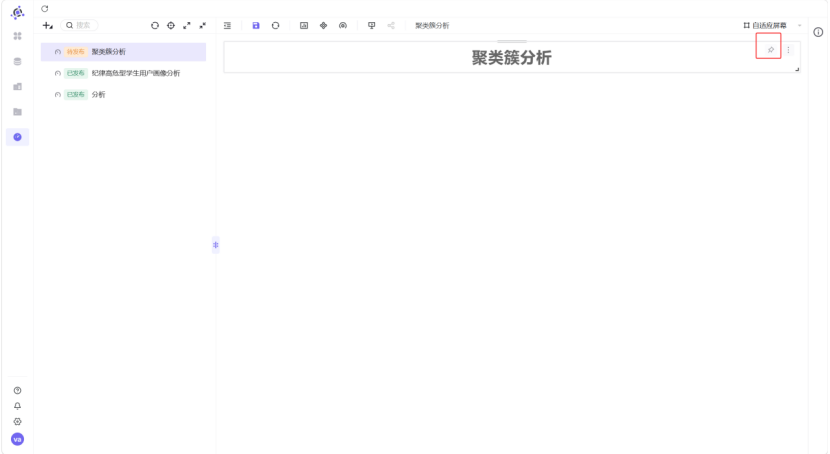Viewport: 830px width, 454px height.
Task: Click the pin icon on the title widget
Action: pos(771,50)
